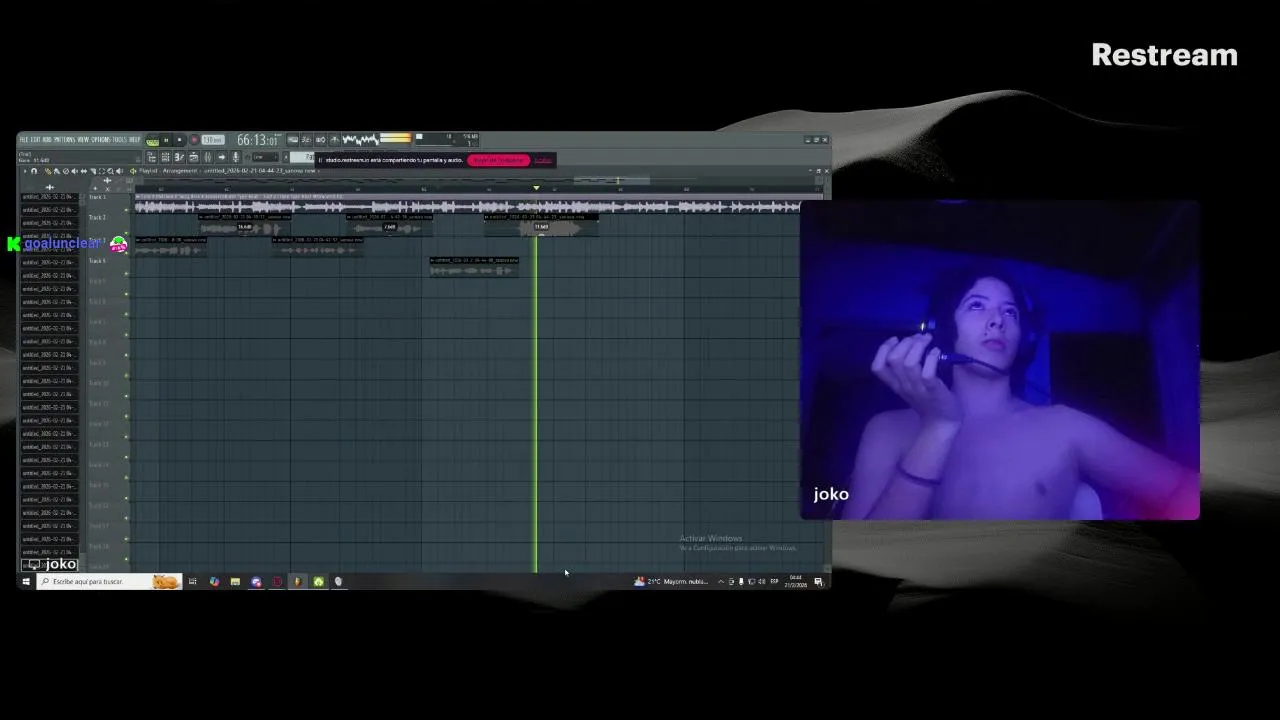This screenshot has height=720, width=1280.
Task: Click the green home icon on the taskbar
Action: coord(318,581)
